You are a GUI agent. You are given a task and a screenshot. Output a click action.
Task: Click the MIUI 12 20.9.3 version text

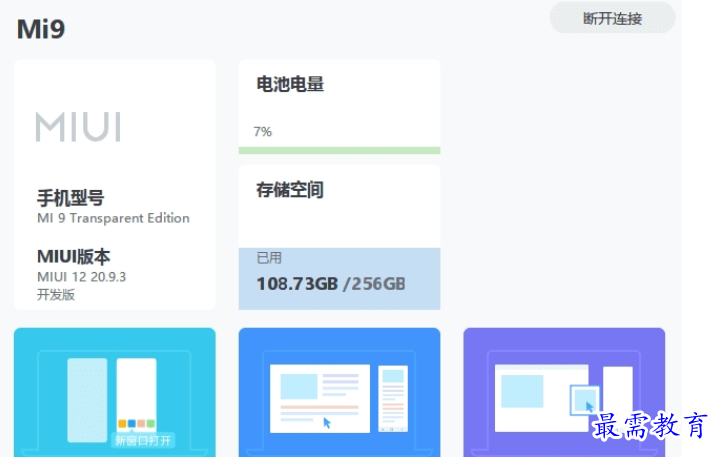point(81,277)
